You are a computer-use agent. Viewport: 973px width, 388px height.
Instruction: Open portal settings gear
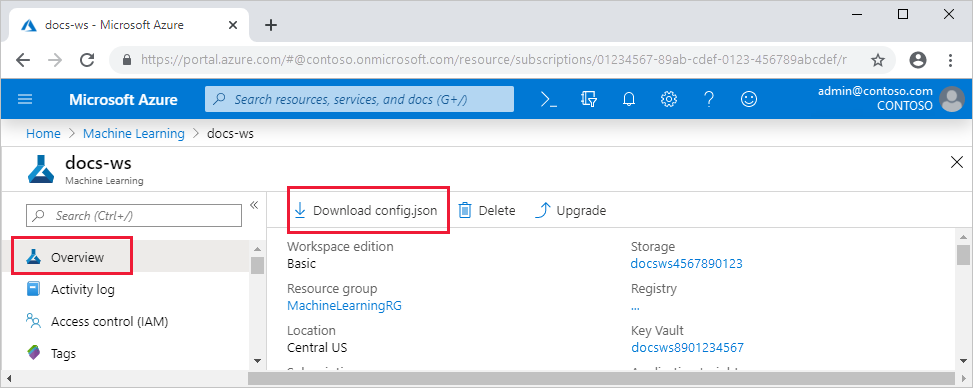(668, 99)
